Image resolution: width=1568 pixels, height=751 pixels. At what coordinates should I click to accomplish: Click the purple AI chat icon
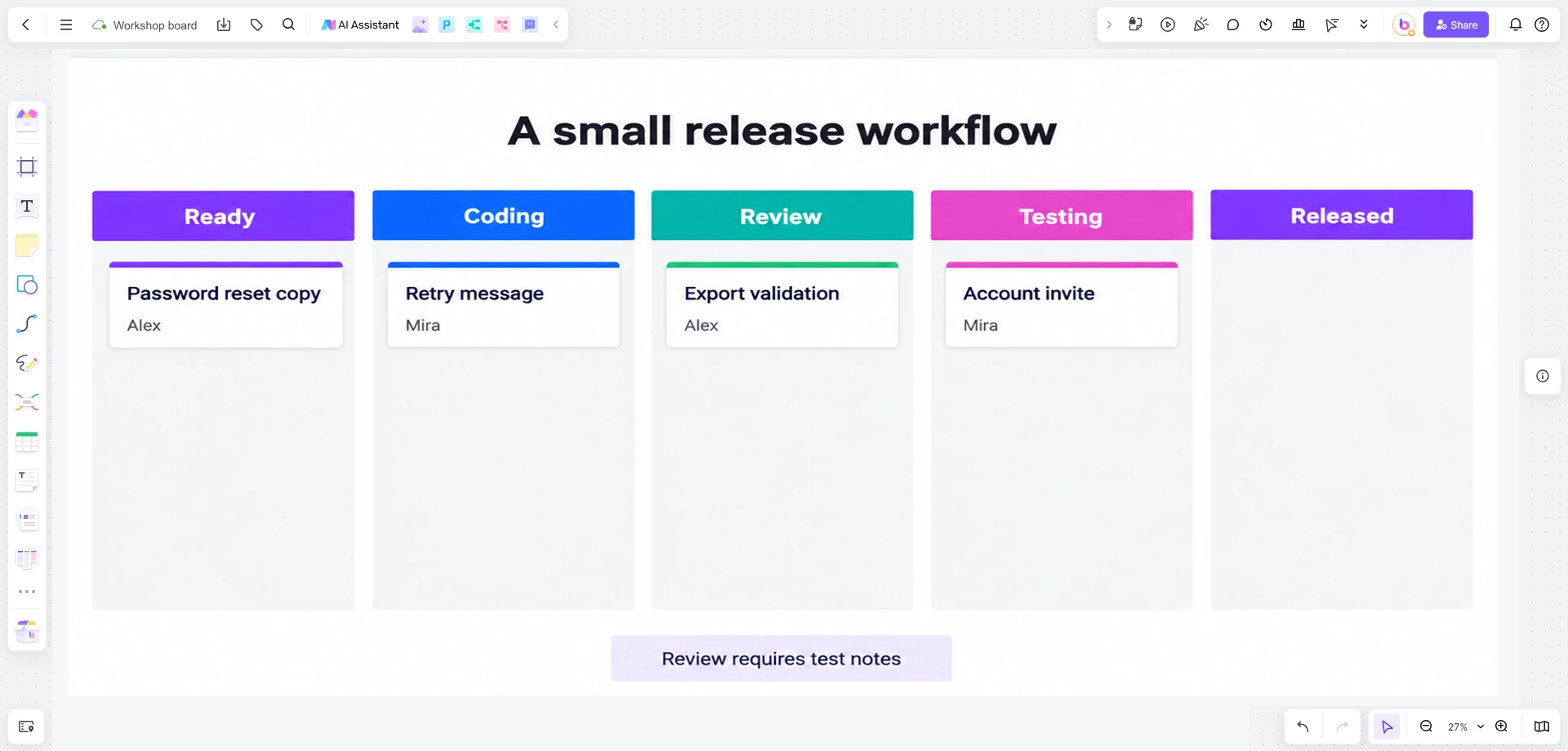530,25
